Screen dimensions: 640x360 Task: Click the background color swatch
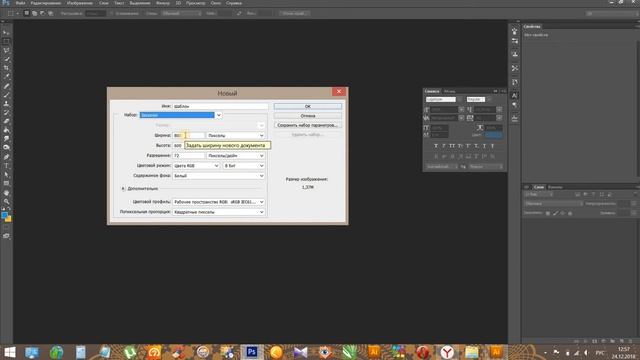[9, 219]
